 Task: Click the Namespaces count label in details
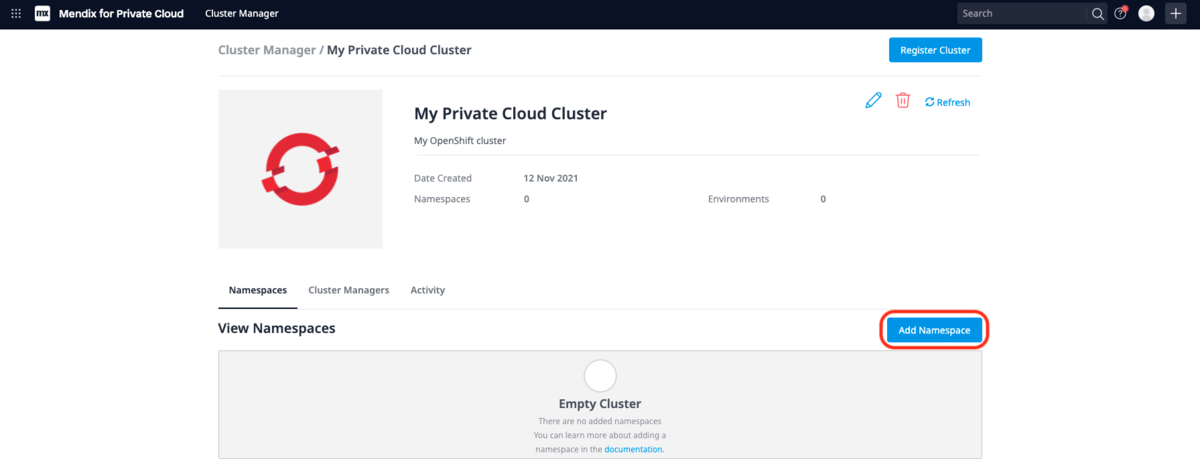[x=442, y=199]
